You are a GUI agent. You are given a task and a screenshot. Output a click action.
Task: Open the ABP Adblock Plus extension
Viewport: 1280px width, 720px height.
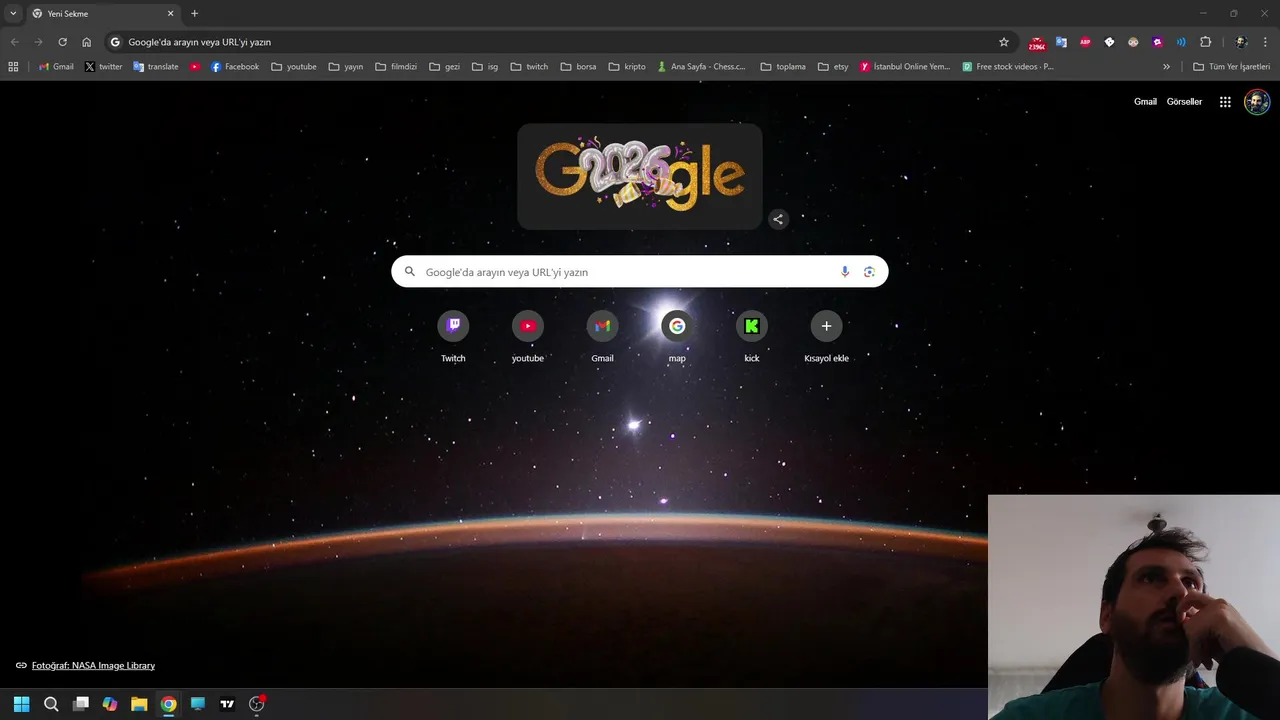(1085, 42)
